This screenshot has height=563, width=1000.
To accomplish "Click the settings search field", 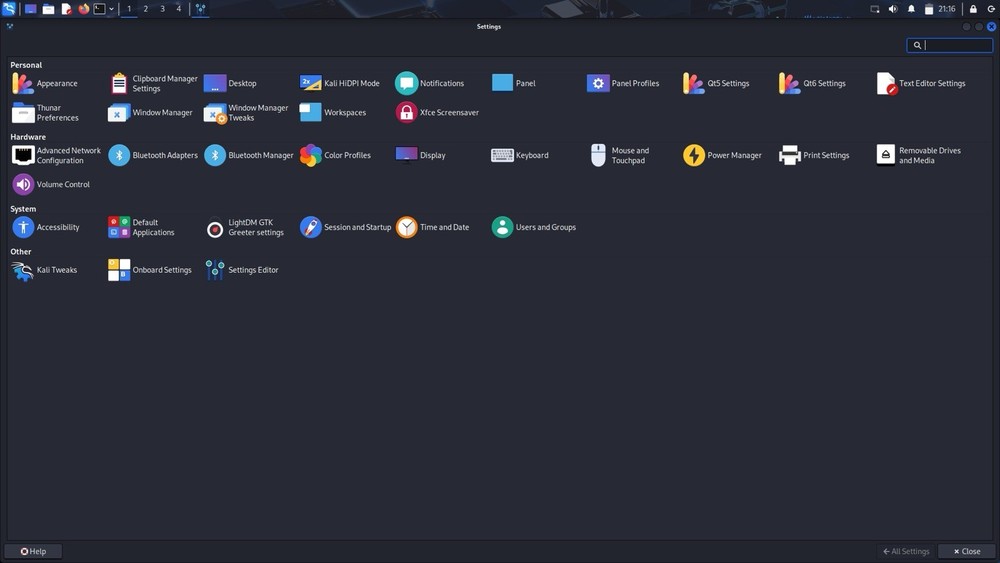I will [x=950, y=45].
